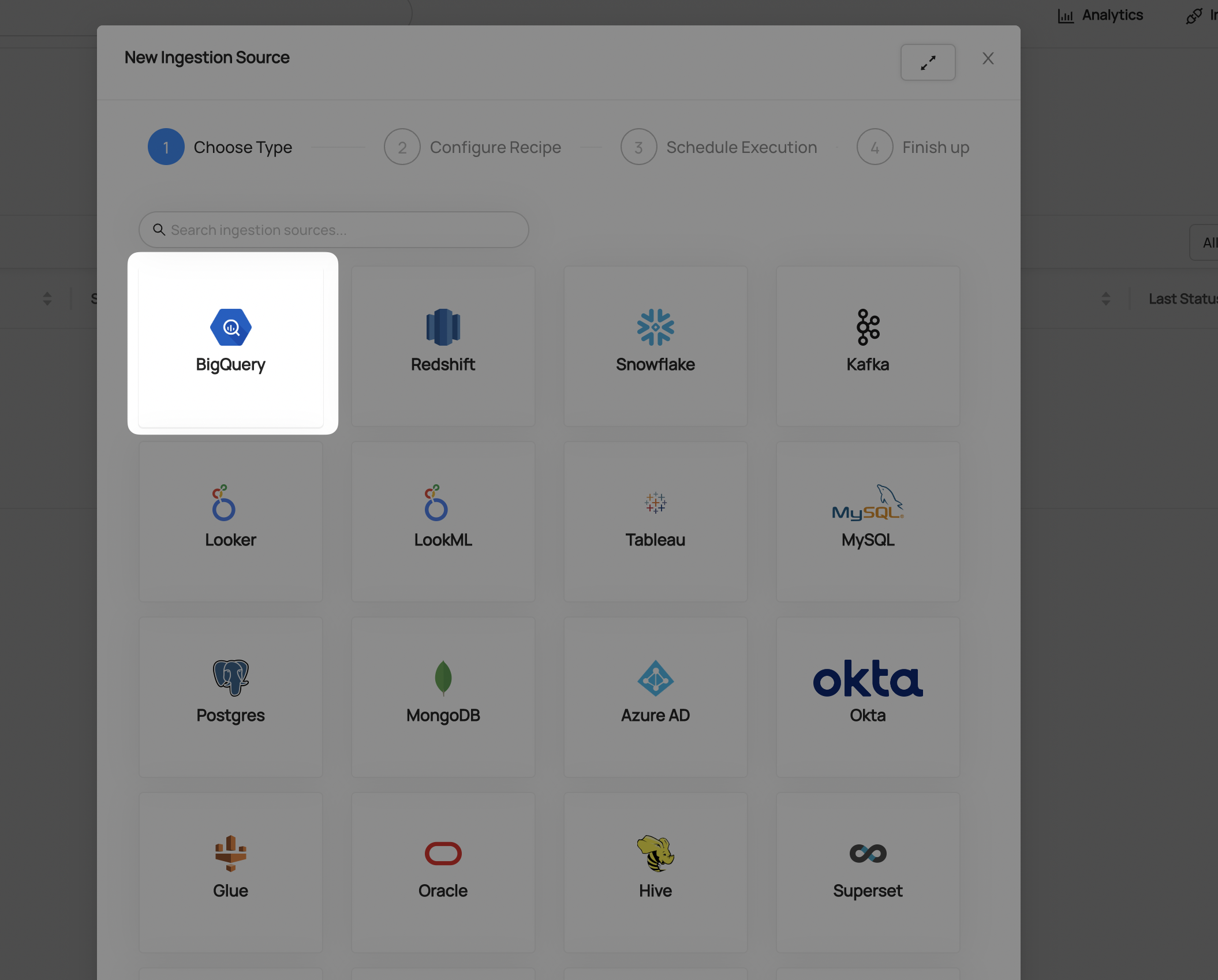Select the Tableau source icon
This screenshot has height=980, width=1218.
pyautogui.click(x=655, y=503)
